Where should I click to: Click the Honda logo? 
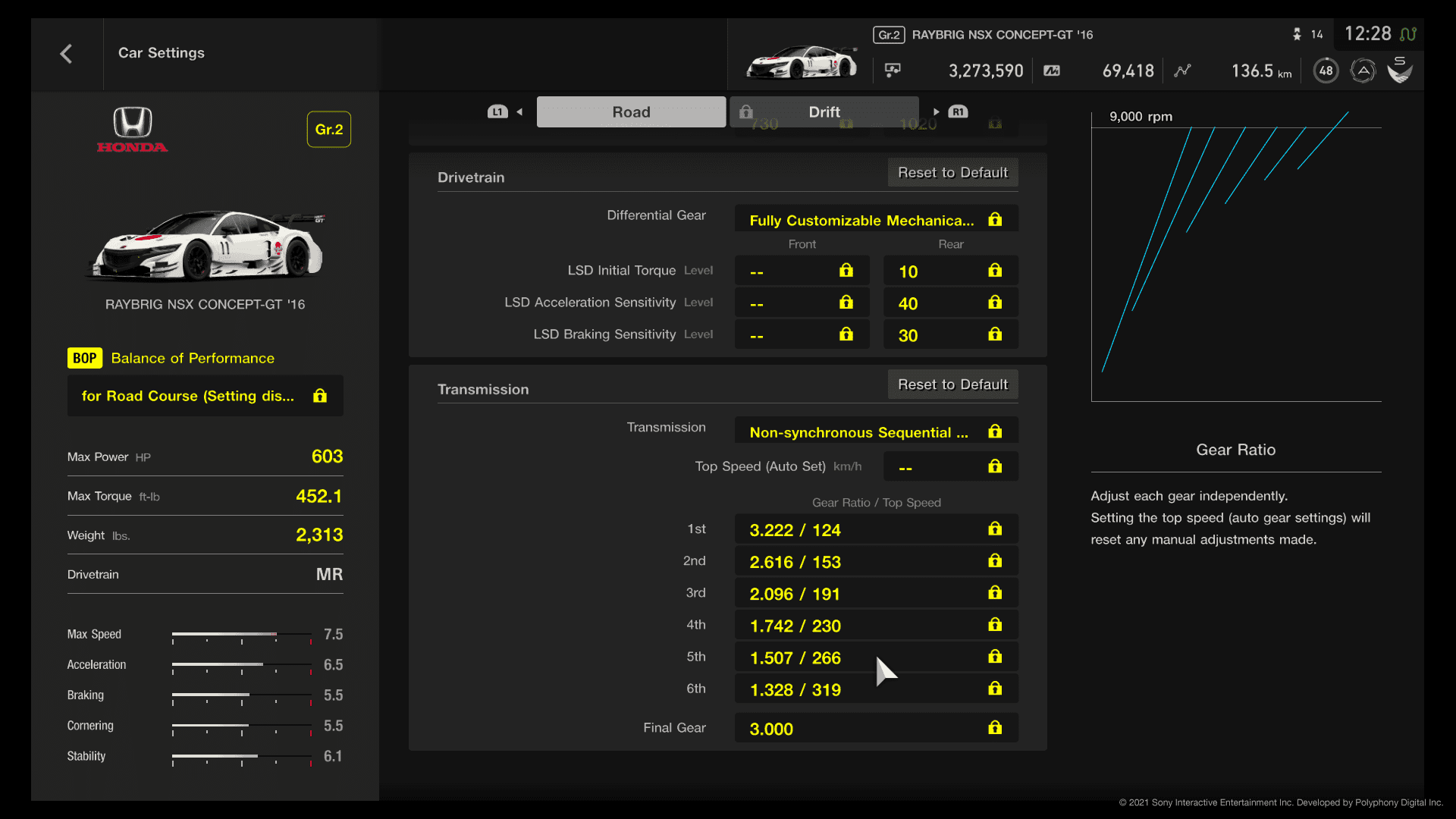click(133, 129)
